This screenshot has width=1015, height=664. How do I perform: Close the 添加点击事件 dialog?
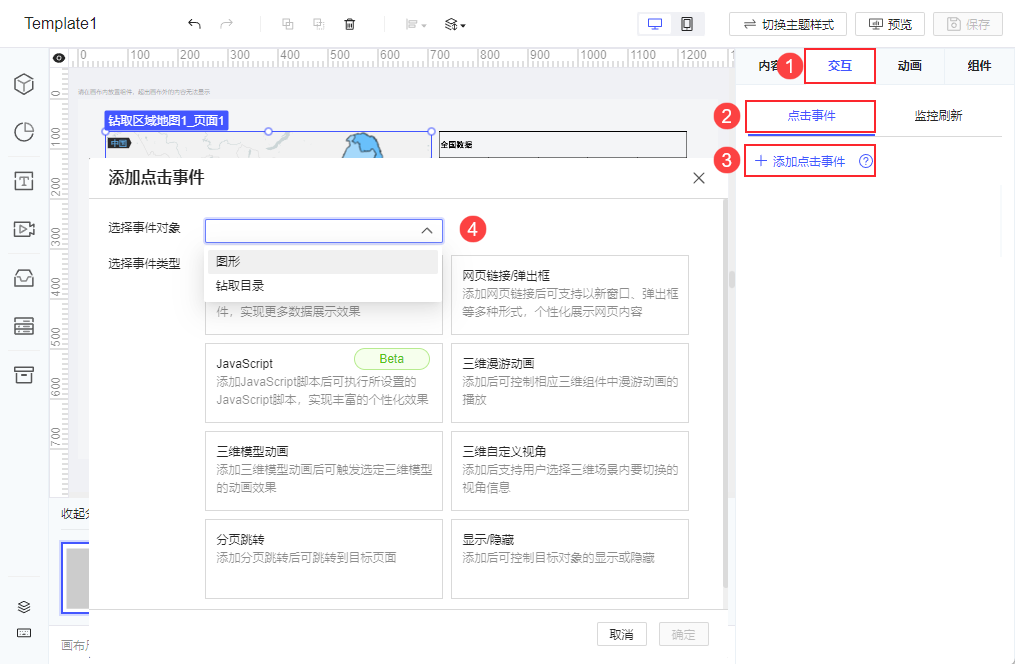point(698,178)
